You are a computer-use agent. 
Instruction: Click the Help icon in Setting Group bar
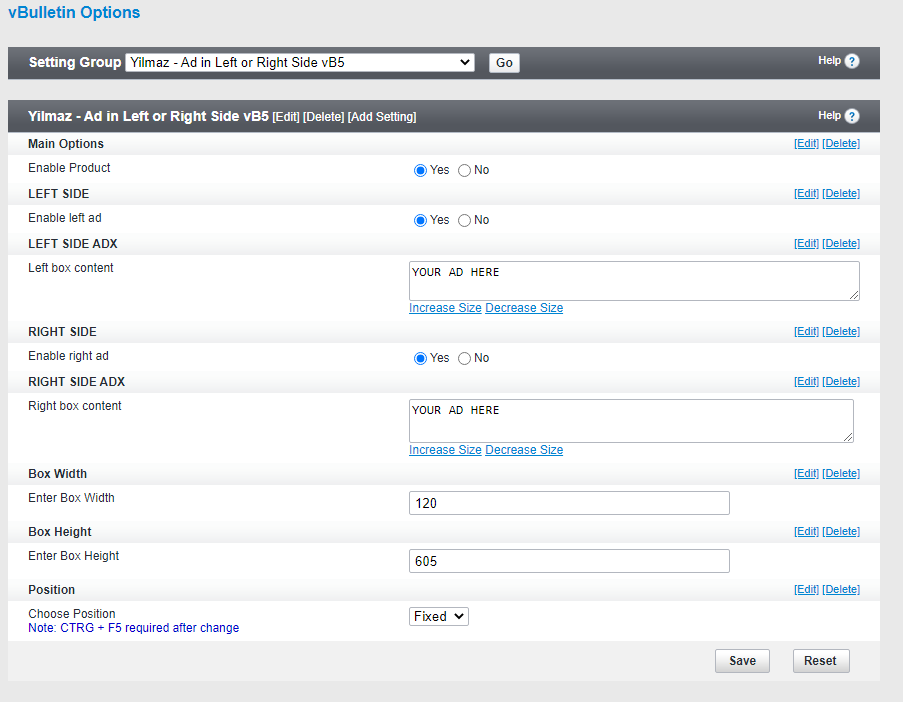[x=852, y=61]
